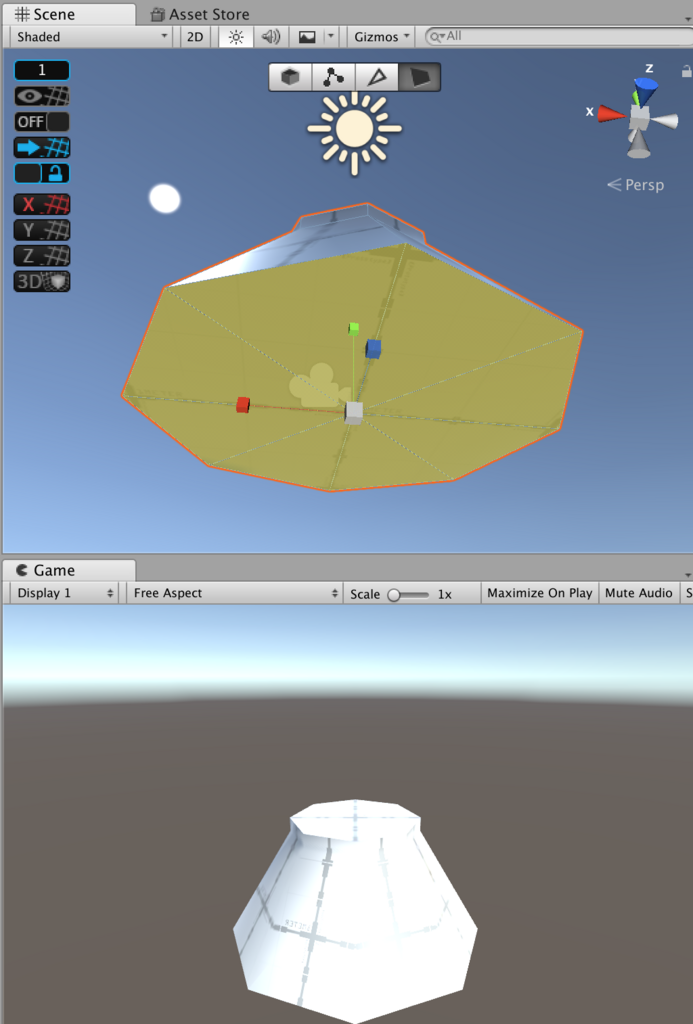Open the Free Aspect dropdown
This screenshot has width=693, height=1024.
[234, 593]
